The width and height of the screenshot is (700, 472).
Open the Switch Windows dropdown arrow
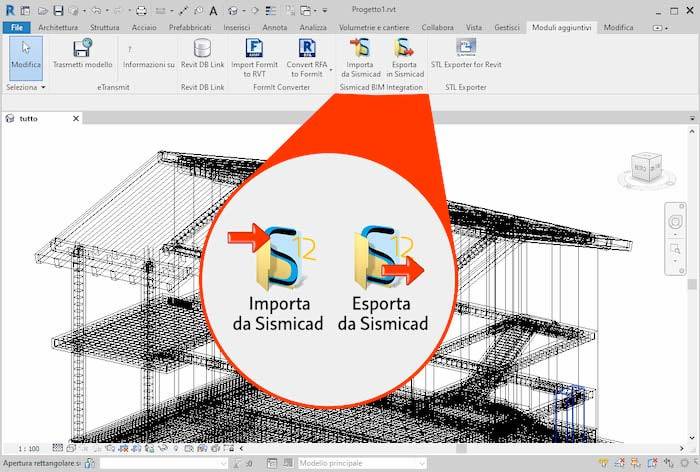(x=315, y=10)
